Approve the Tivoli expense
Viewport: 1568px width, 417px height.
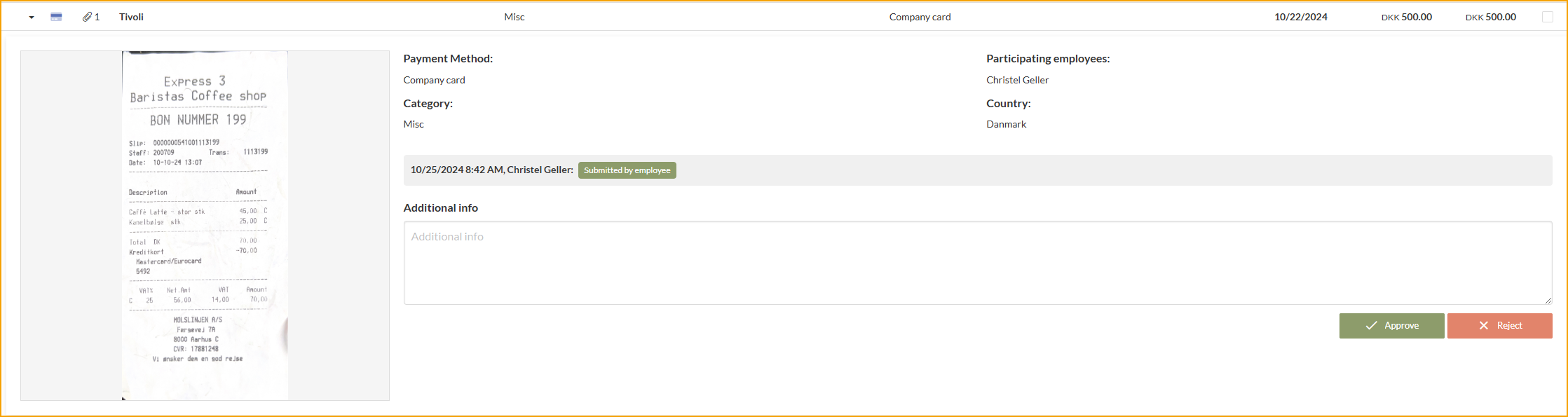1392,325
